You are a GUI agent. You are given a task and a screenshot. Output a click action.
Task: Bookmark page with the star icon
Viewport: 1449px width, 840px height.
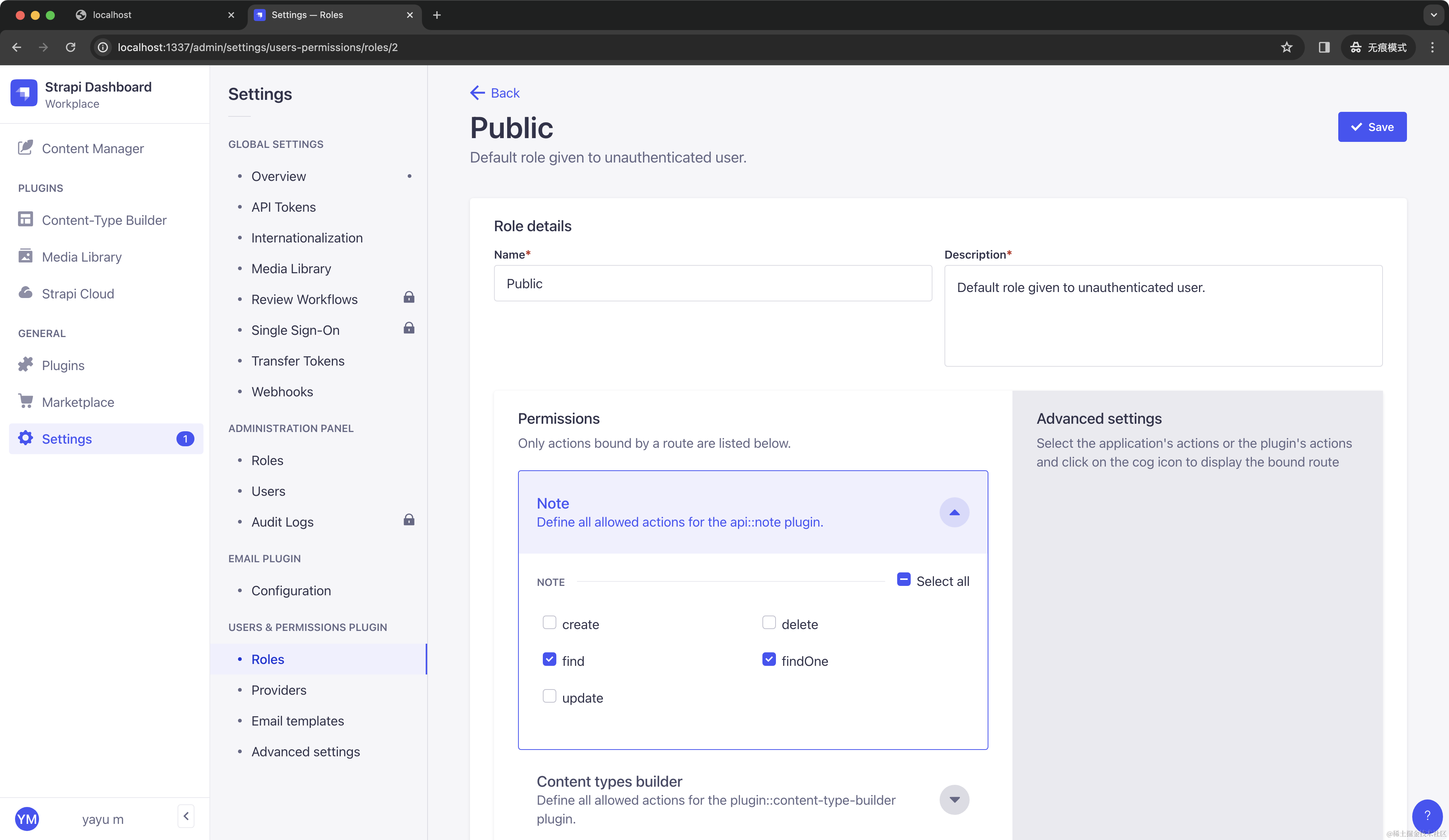coord(1286,47)
